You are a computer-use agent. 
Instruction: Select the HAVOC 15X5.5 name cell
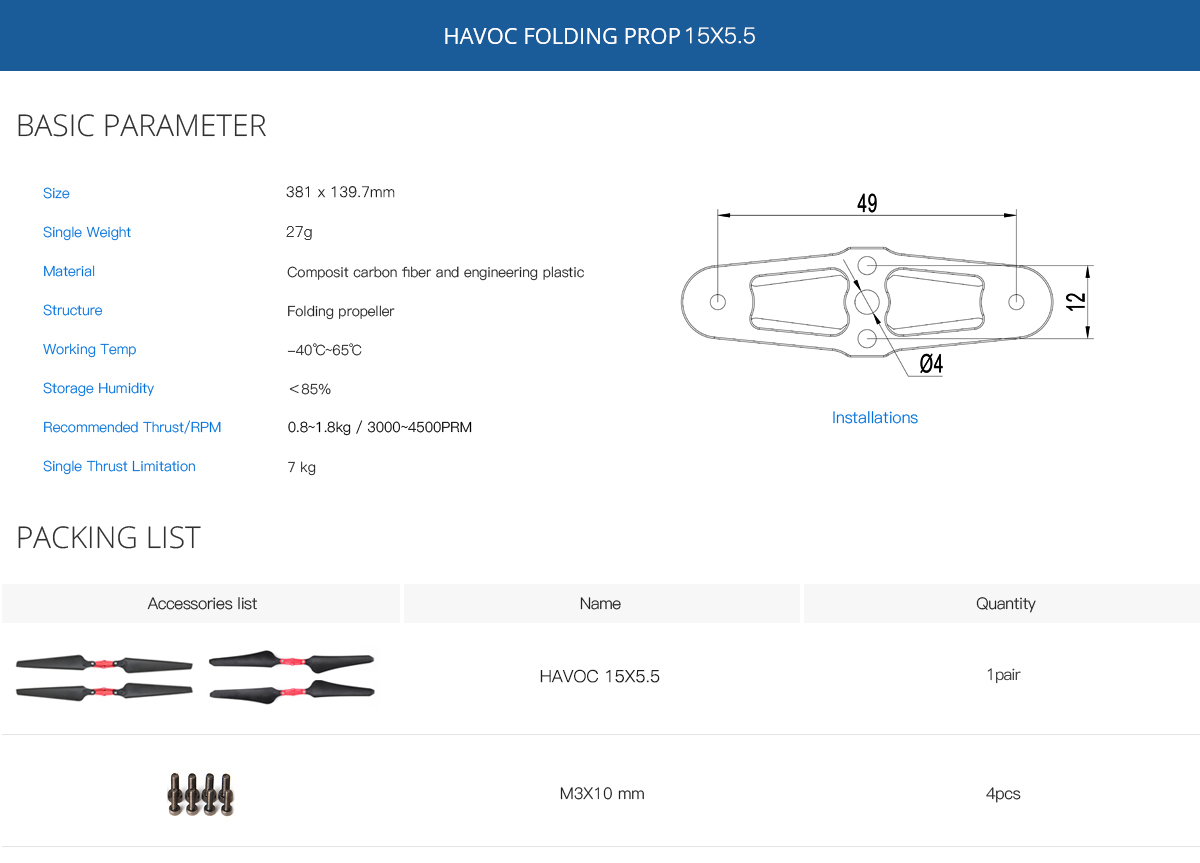tap(600, 676)
